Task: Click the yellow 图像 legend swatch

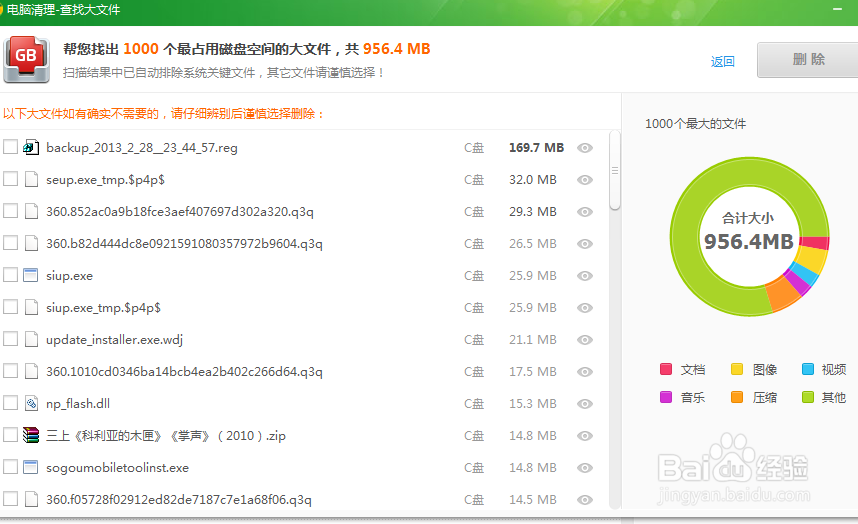Action: tap(737, 369)
